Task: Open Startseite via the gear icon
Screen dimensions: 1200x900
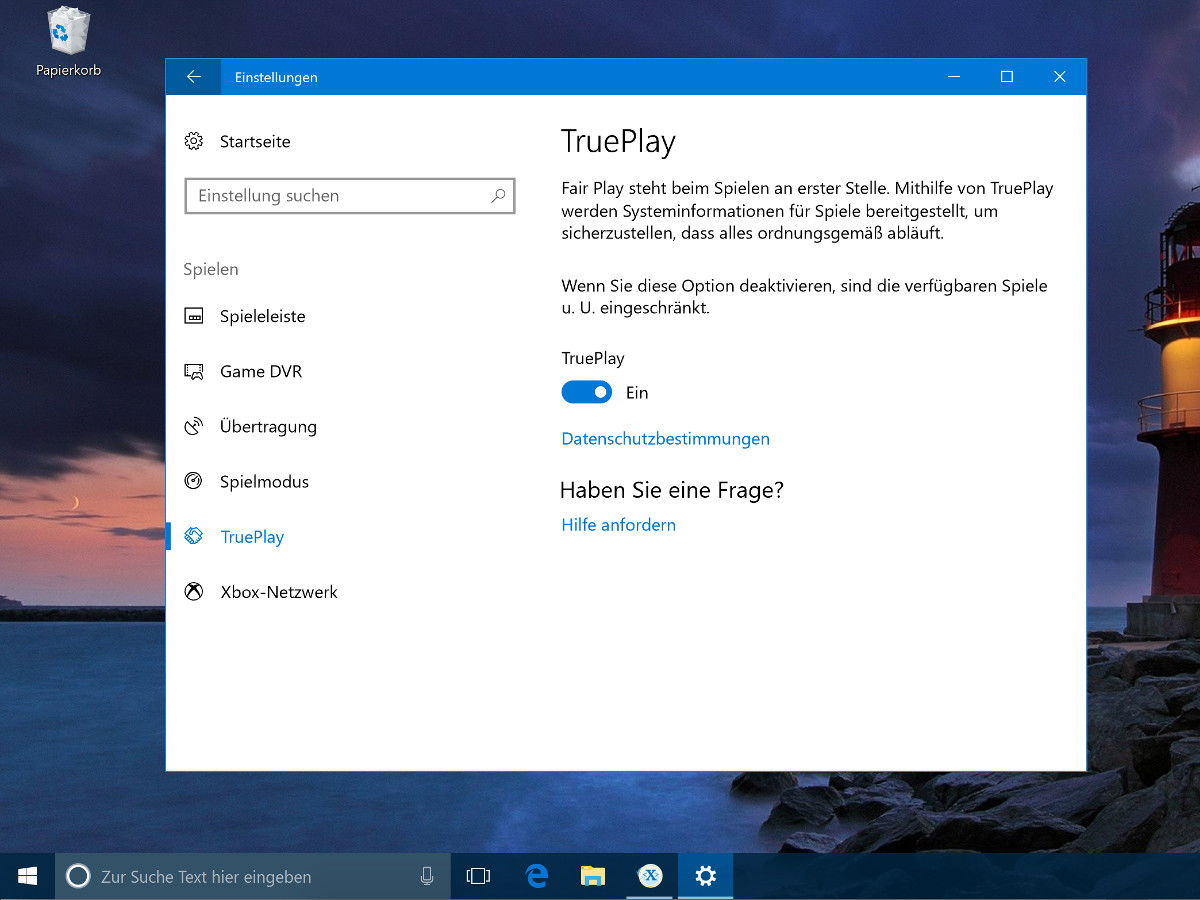Action: tap(194, 142)
